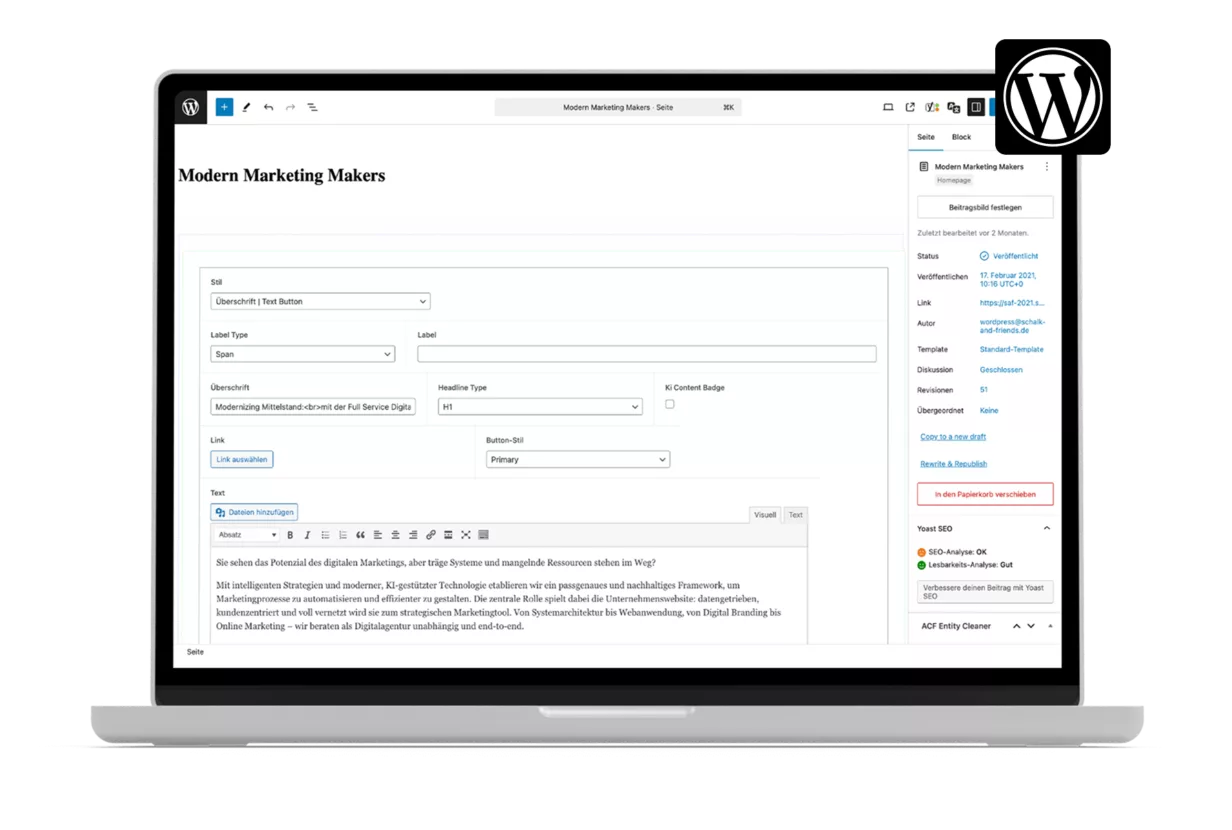The width and height of the screenshot is (1232, 830).
Task: Change the Autor value
Action: [x=1012, y=326]
